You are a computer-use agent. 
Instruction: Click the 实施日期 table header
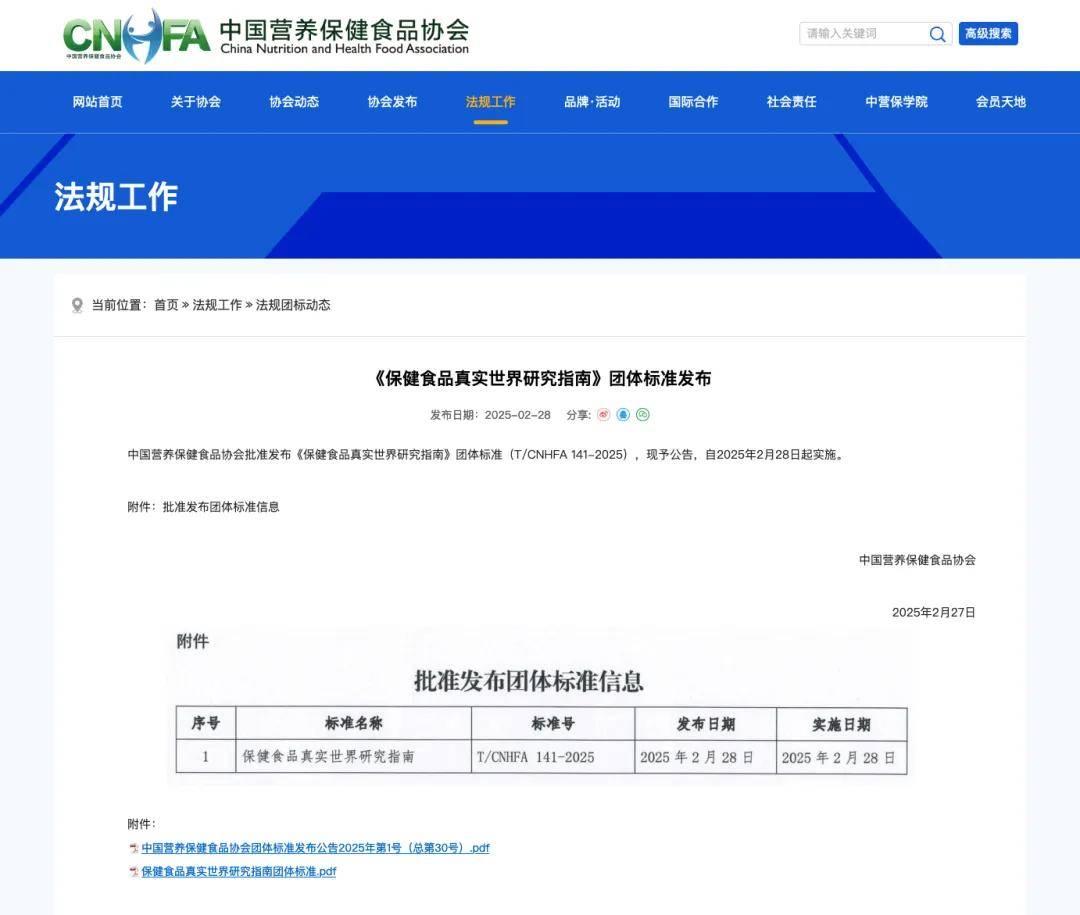pyautogui.click(x=841, y=725)
